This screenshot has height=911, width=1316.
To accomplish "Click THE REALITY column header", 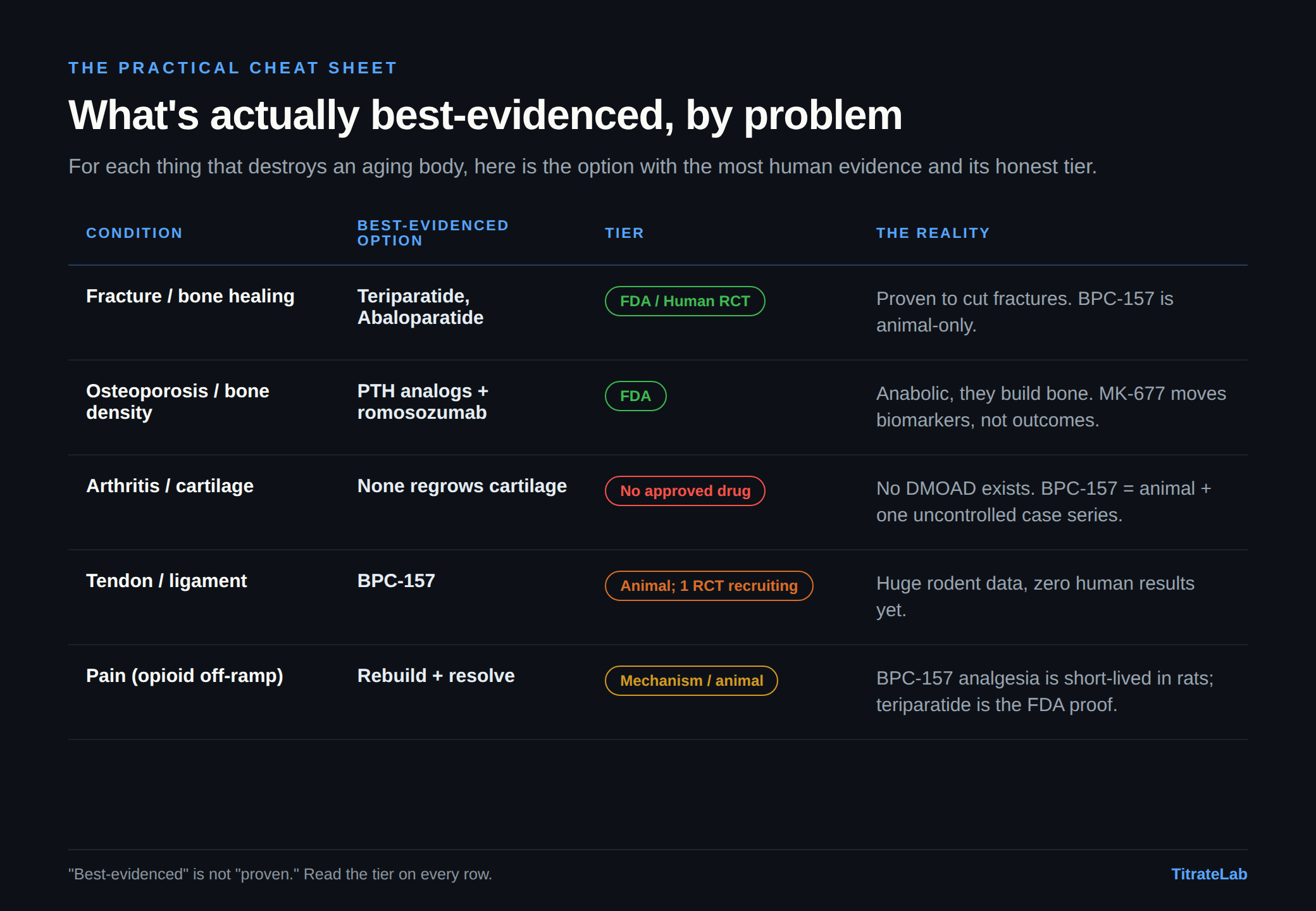I will point(933,233).
